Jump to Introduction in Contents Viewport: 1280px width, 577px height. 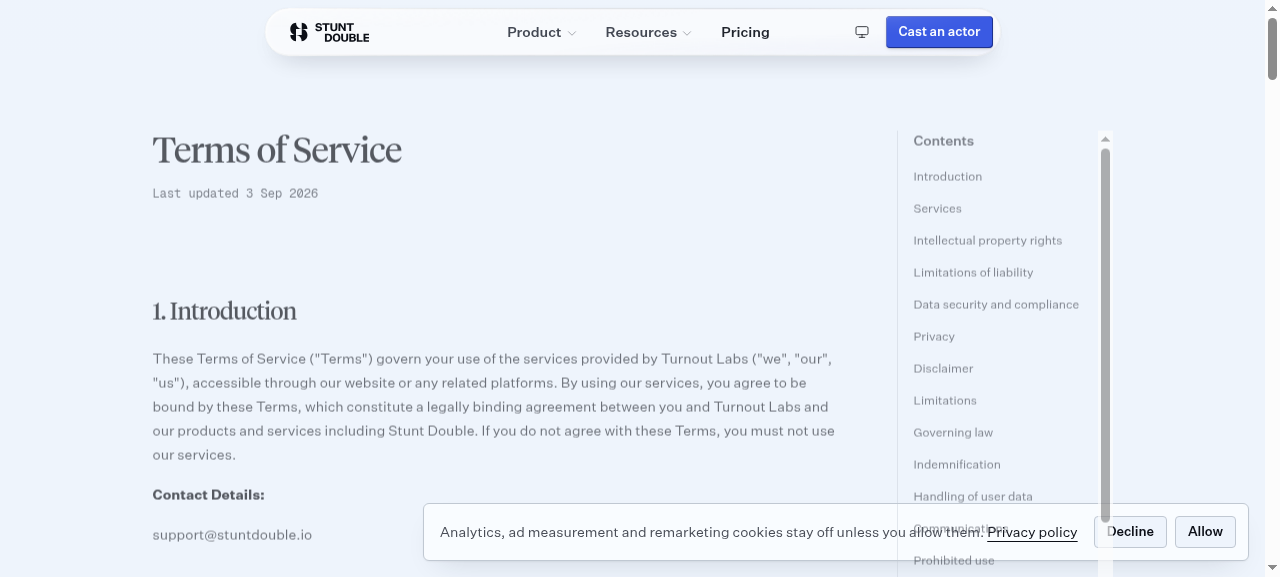point(947,177)
